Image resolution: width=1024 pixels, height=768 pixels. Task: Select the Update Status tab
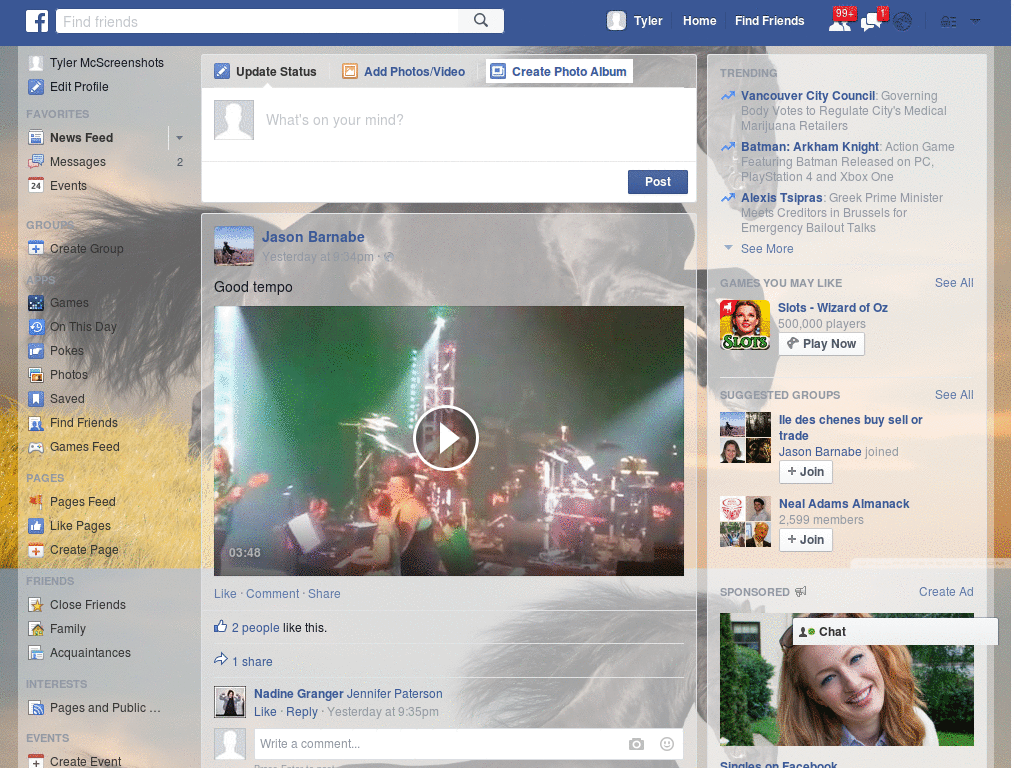coord(265,72)
